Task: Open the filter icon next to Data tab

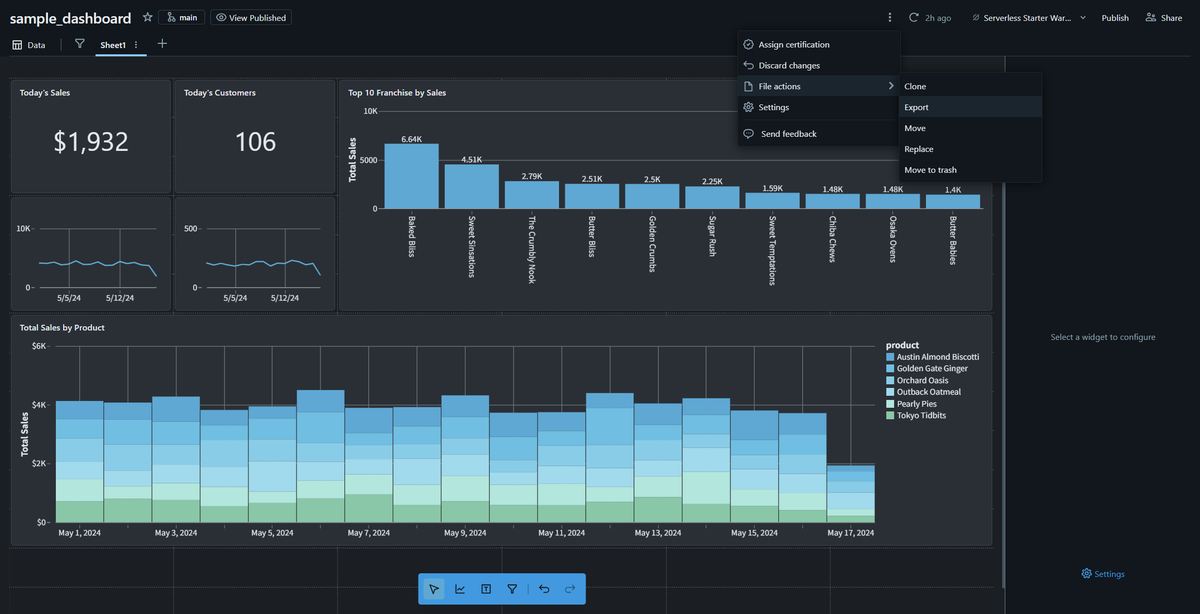Action: 80,44
